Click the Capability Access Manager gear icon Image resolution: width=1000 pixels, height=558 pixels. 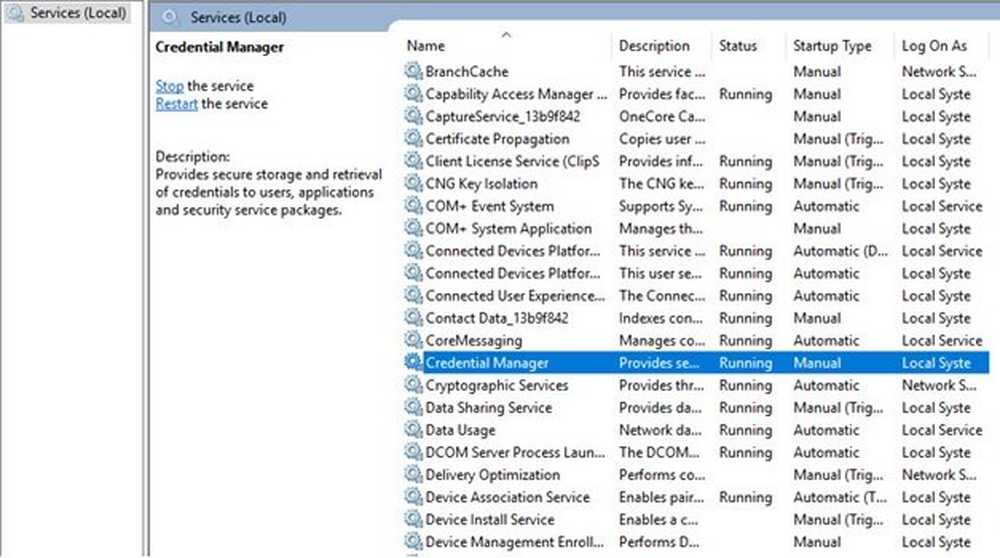413,93
